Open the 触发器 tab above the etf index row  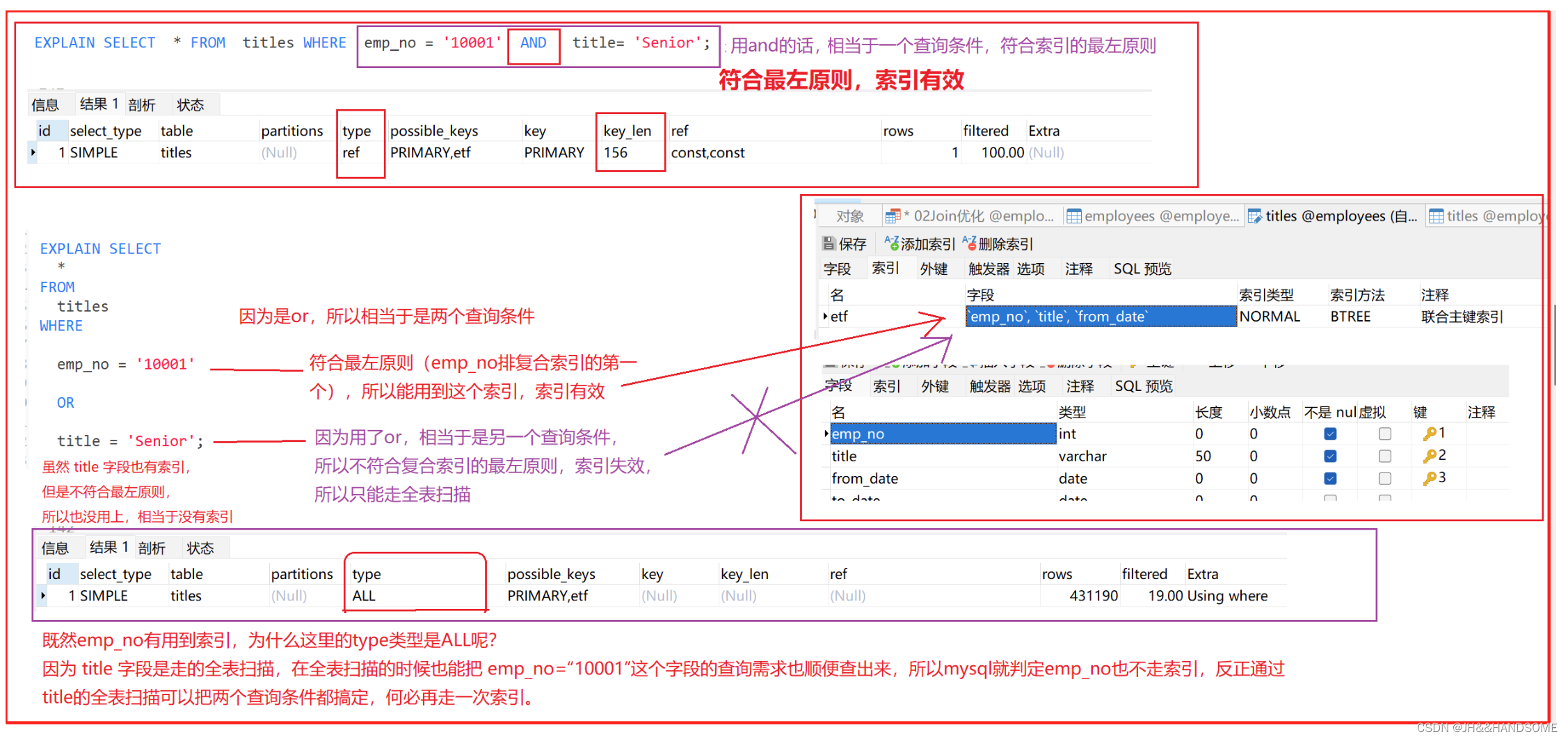(x=989, y=269)
